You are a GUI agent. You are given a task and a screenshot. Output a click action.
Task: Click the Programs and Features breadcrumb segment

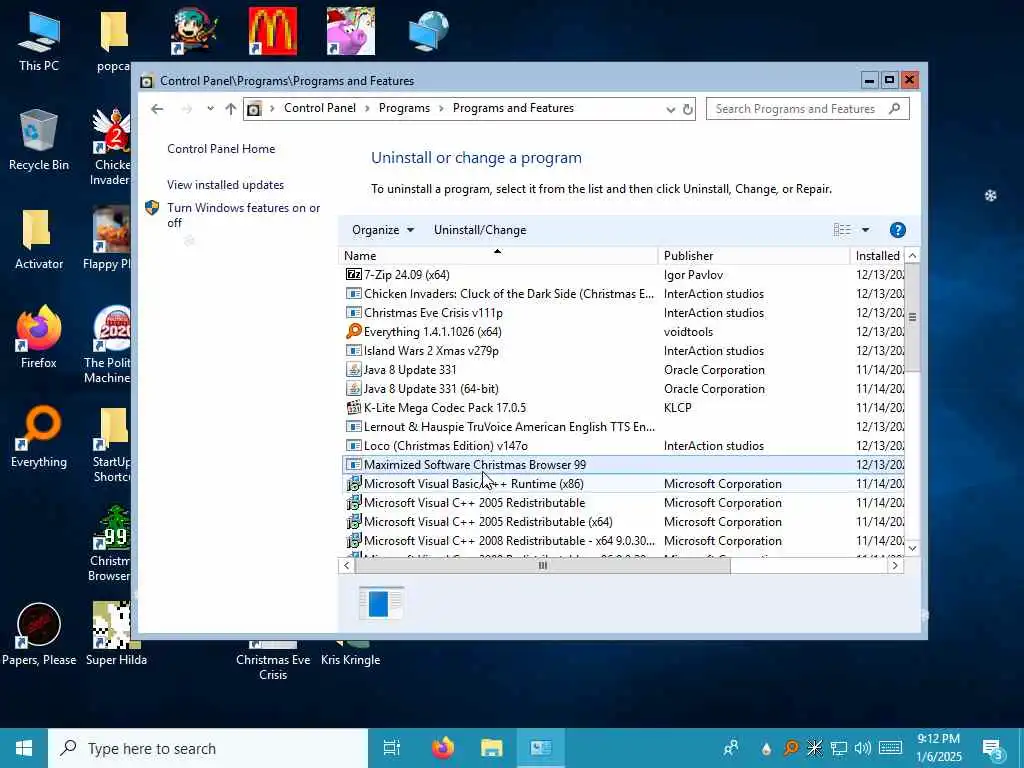513,108
